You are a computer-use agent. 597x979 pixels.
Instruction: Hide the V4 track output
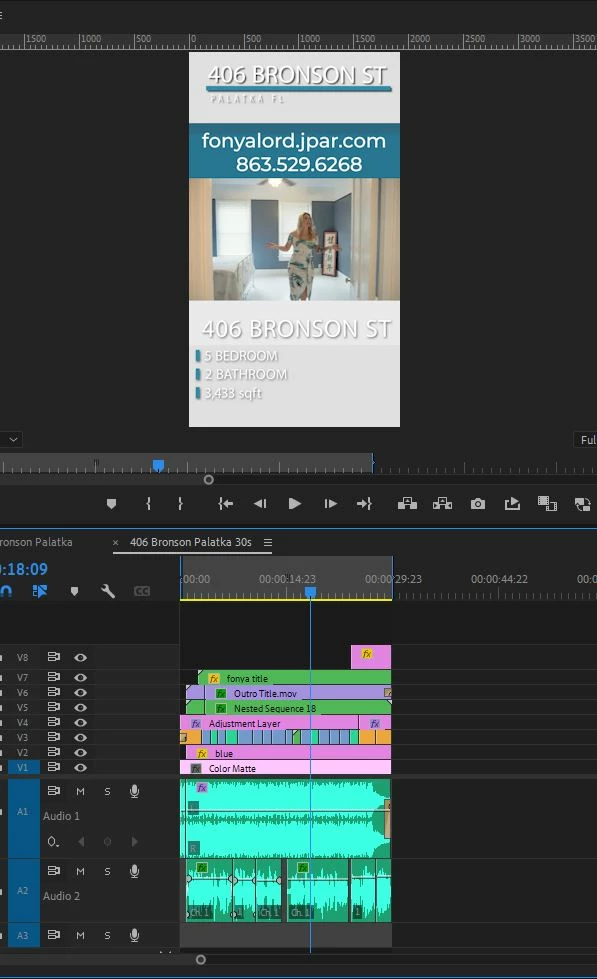[x=81, y=722]
